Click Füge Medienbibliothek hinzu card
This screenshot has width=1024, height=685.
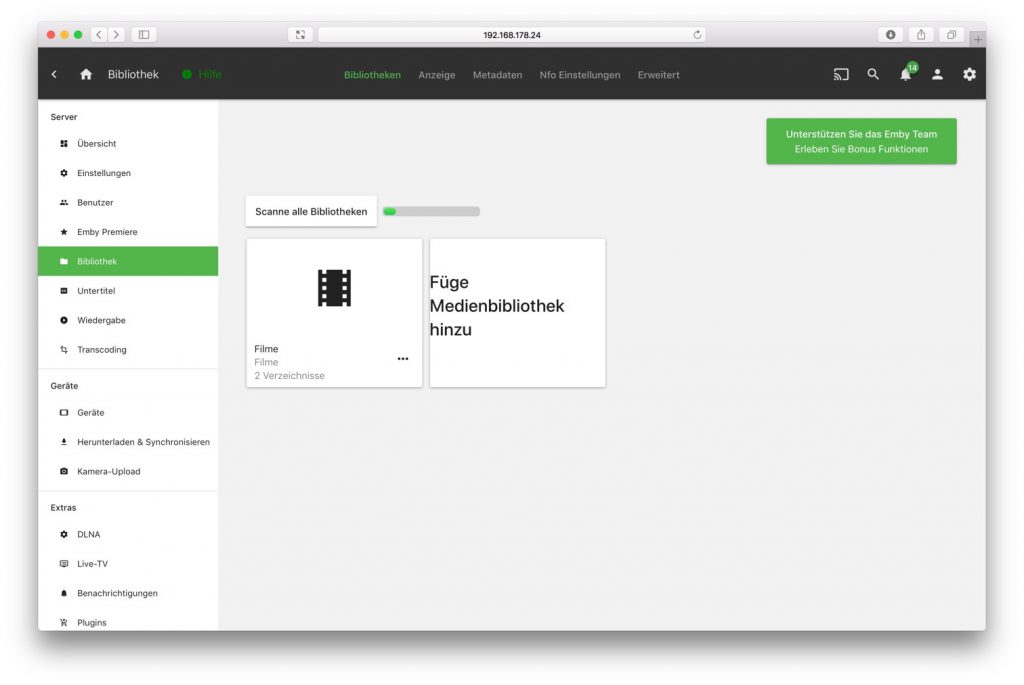pyautogui.click(x=517, y=313)
